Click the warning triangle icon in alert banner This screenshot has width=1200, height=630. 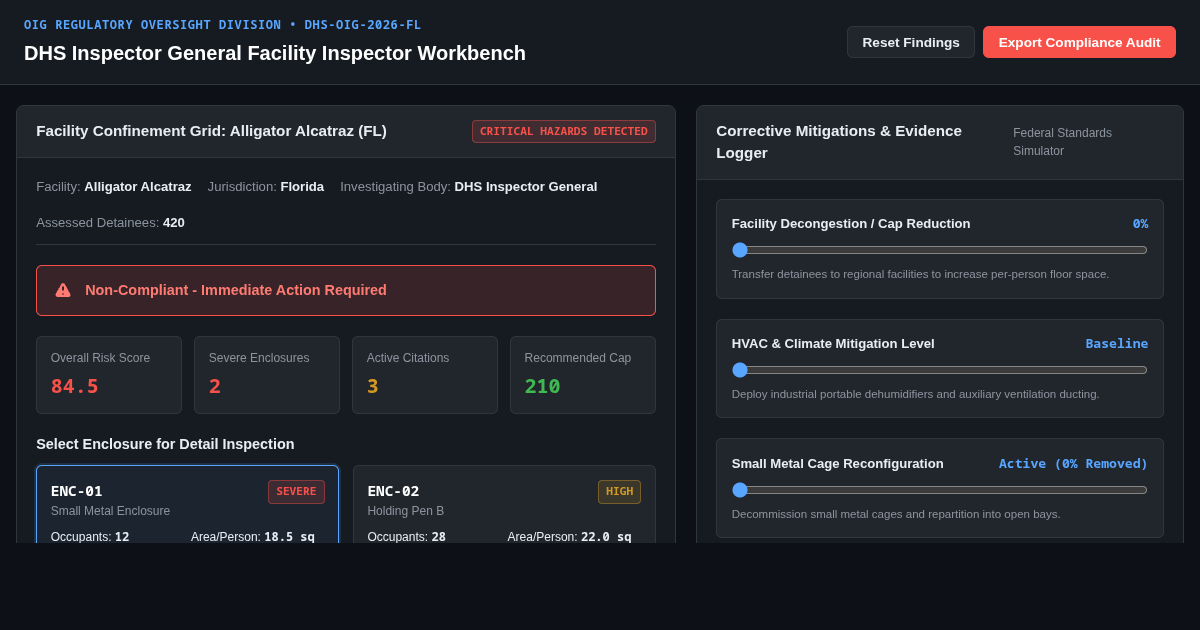click(x=63, y=290)
